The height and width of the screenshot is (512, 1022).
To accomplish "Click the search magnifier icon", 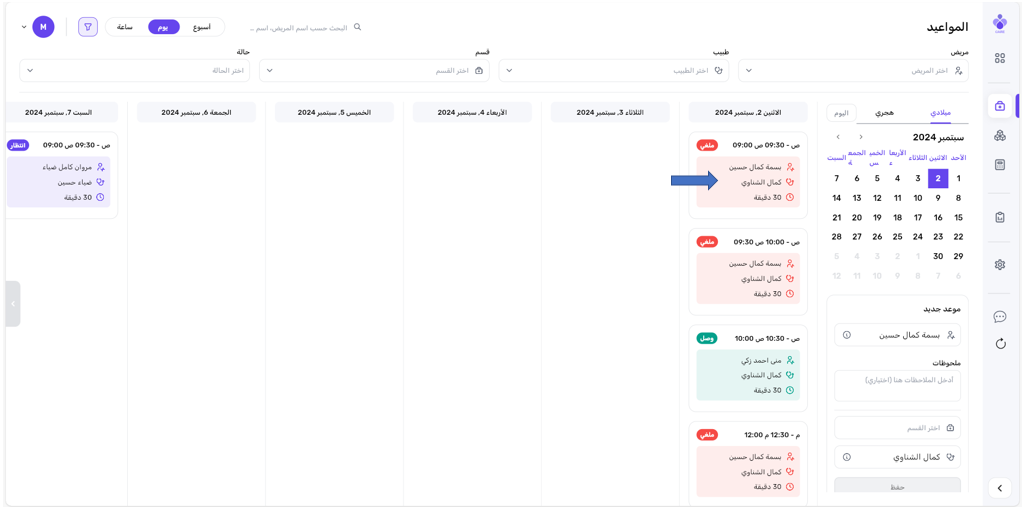I will tap(357, 27).
